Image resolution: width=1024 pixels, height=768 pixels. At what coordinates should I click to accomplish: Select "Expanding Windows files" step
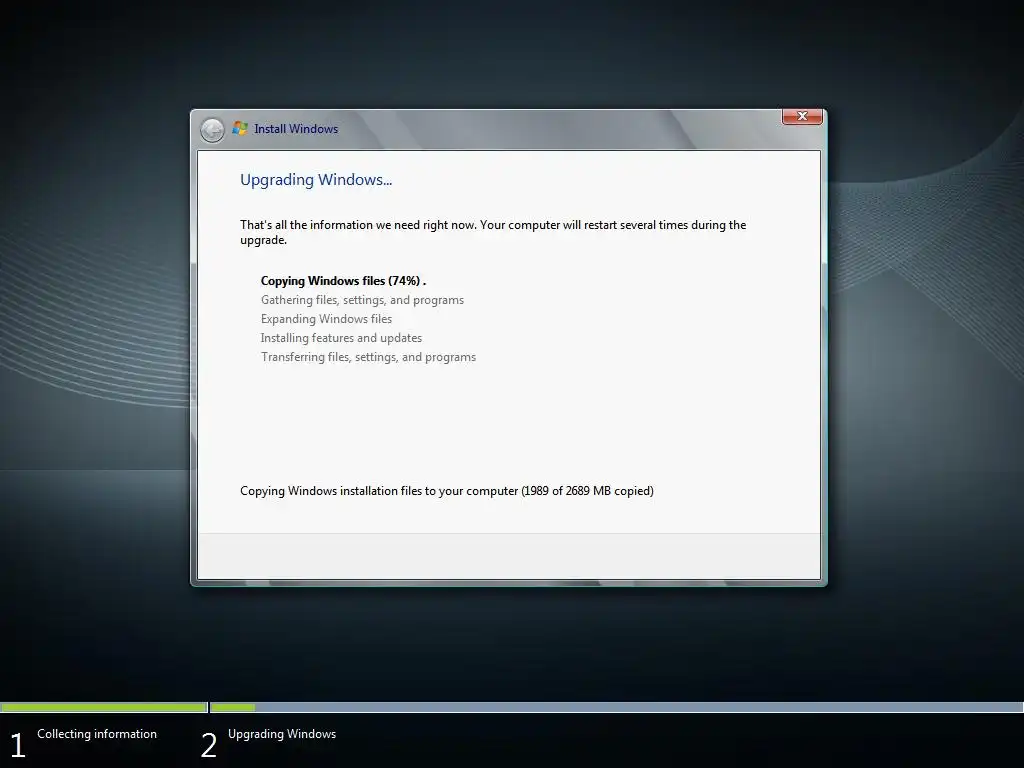(327, 319)
